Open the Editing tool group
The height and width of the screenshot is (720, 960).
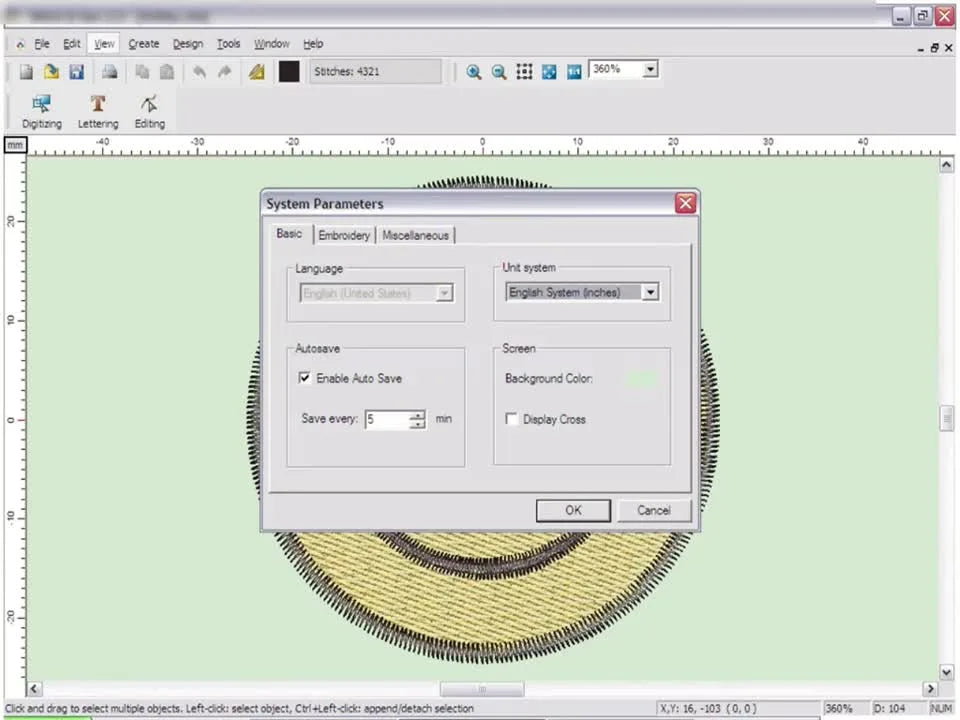pyautogui.click(x=149, y=111)
